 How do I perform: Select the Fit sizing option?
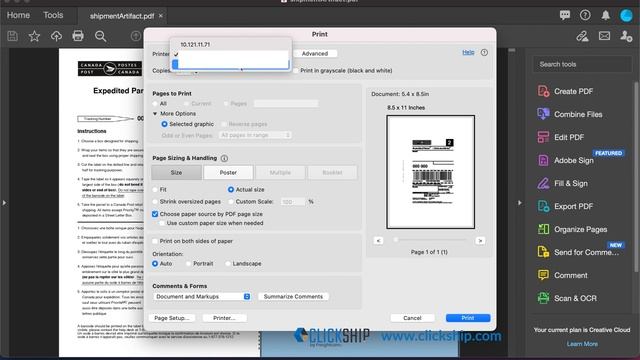click(155, 190)
